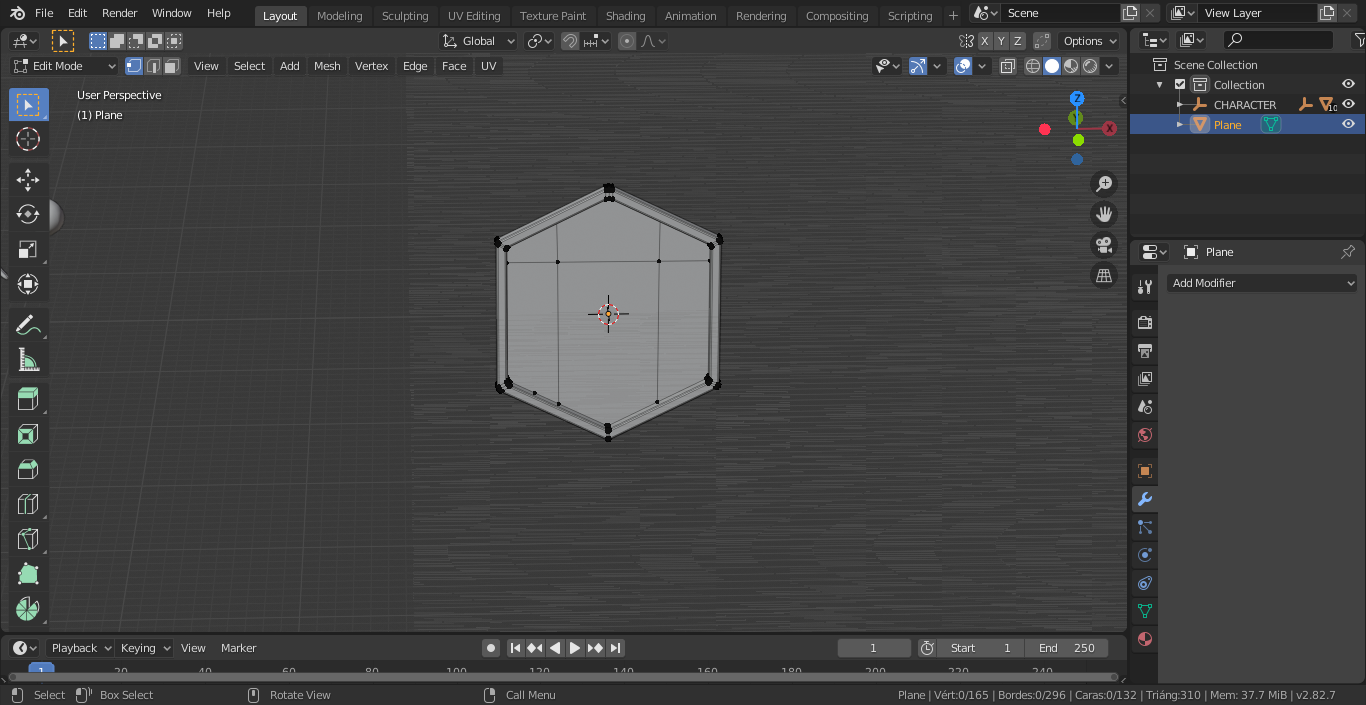
Task: Hide the CHARACTER object in outliner
Action: (1348, 104)
